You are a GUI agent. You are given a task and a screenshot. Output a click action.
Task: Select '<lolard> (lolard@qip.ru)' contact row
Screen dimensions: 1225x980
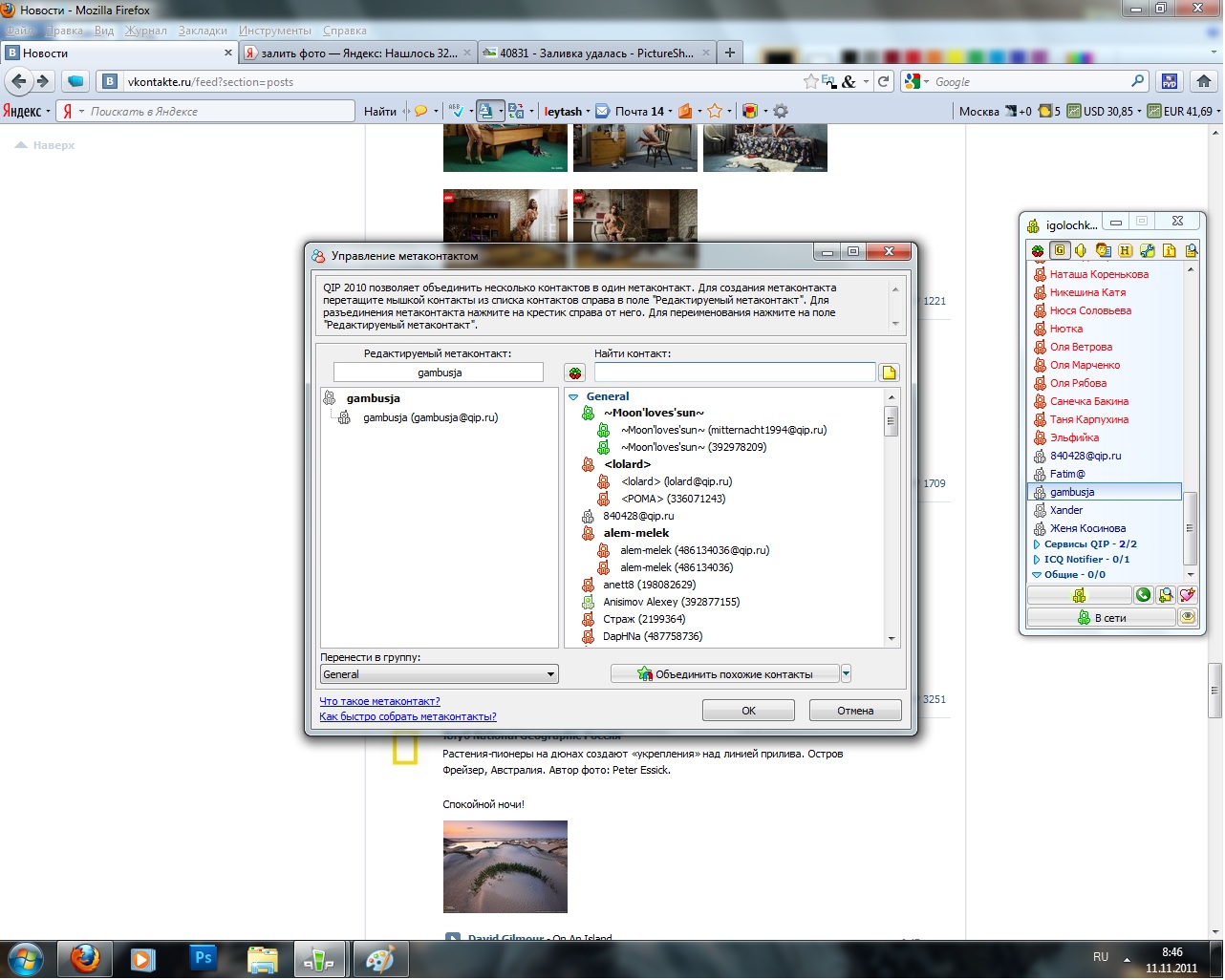677,481
